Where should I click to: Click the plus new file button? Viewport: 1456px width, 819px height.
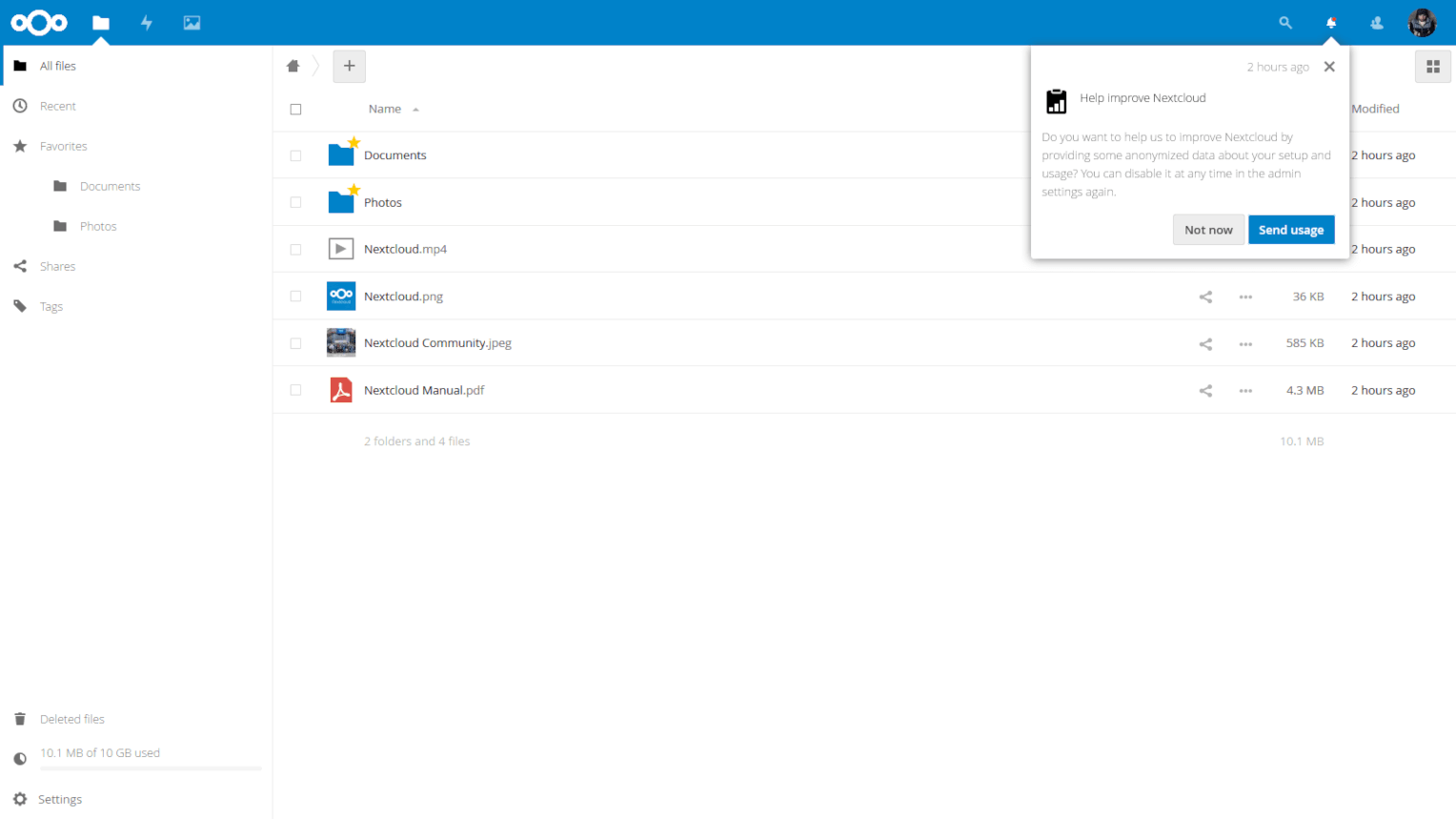click(349, 66)
